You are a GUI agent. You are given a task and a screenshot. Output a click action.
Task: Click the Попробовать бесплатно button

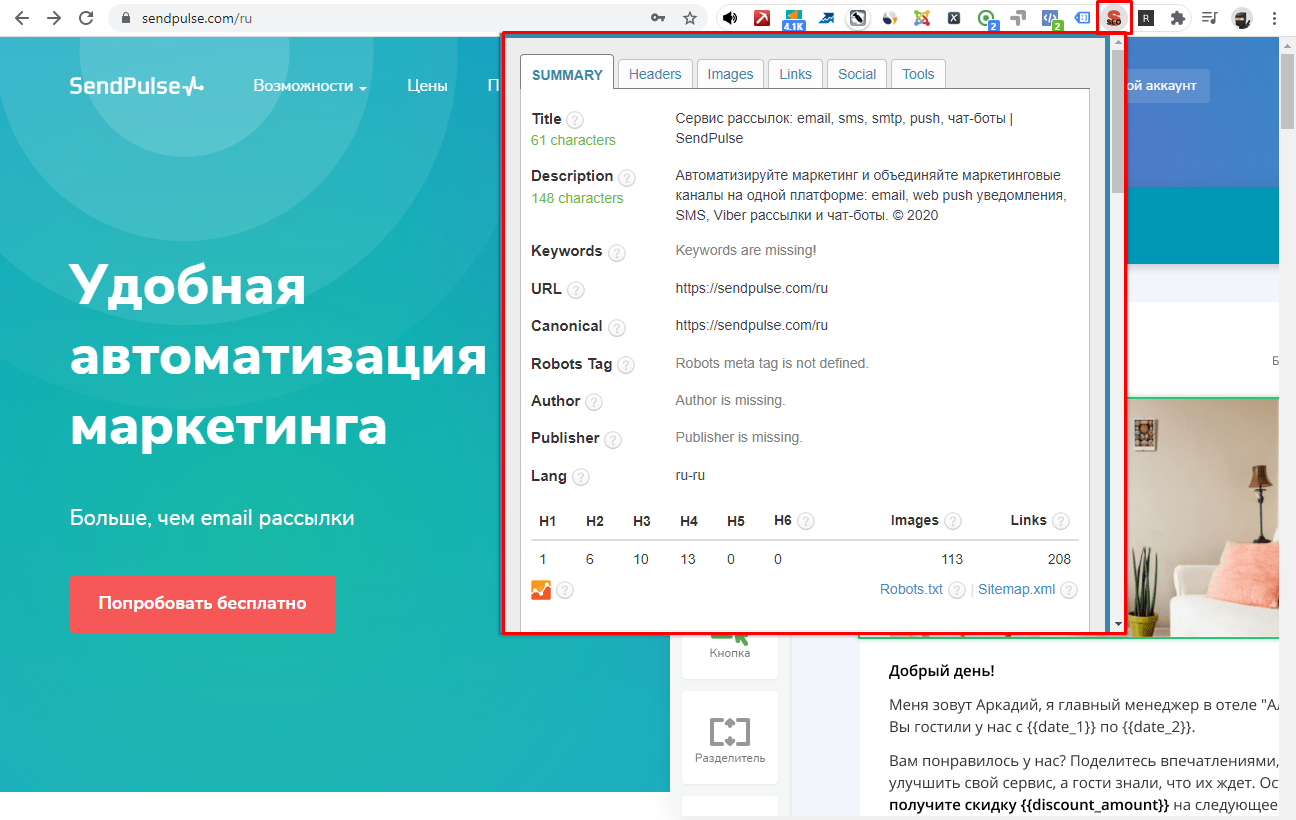202,603
